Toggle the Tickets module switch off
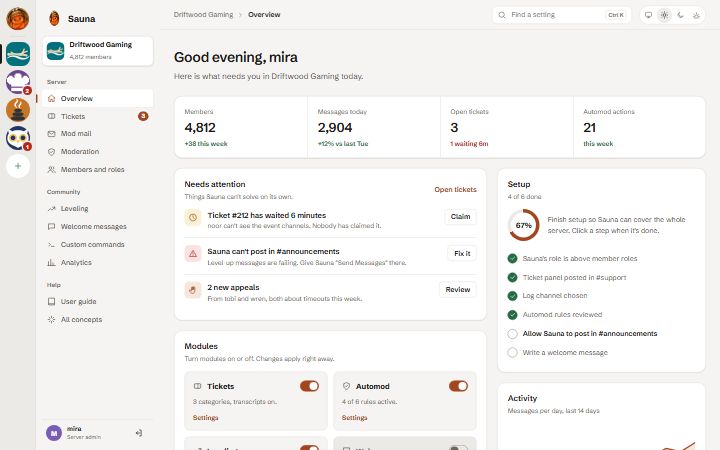 click(x=309, y=386)
